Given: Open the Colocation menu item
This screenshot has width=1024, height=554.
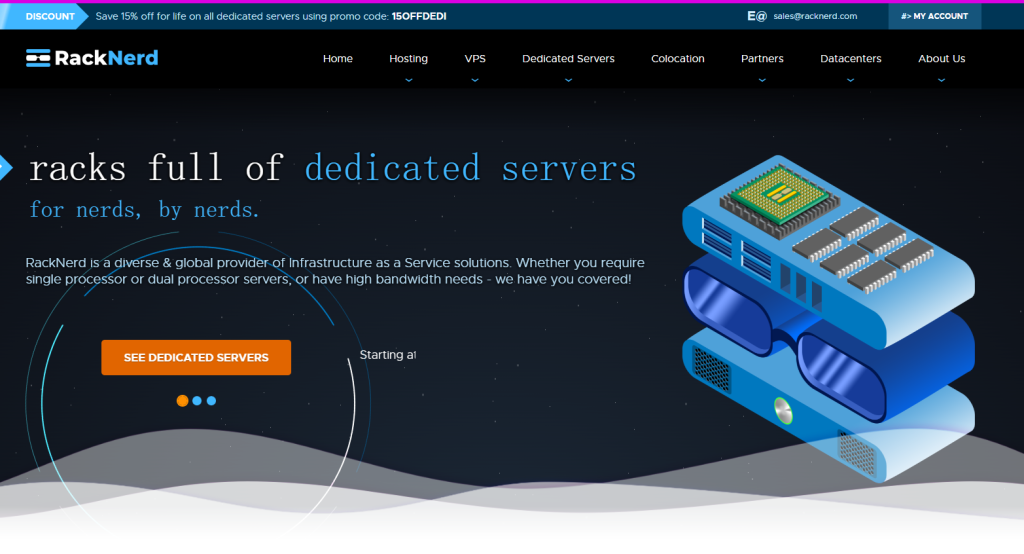Looking at the screenshot, I should (x=677, y=59).
